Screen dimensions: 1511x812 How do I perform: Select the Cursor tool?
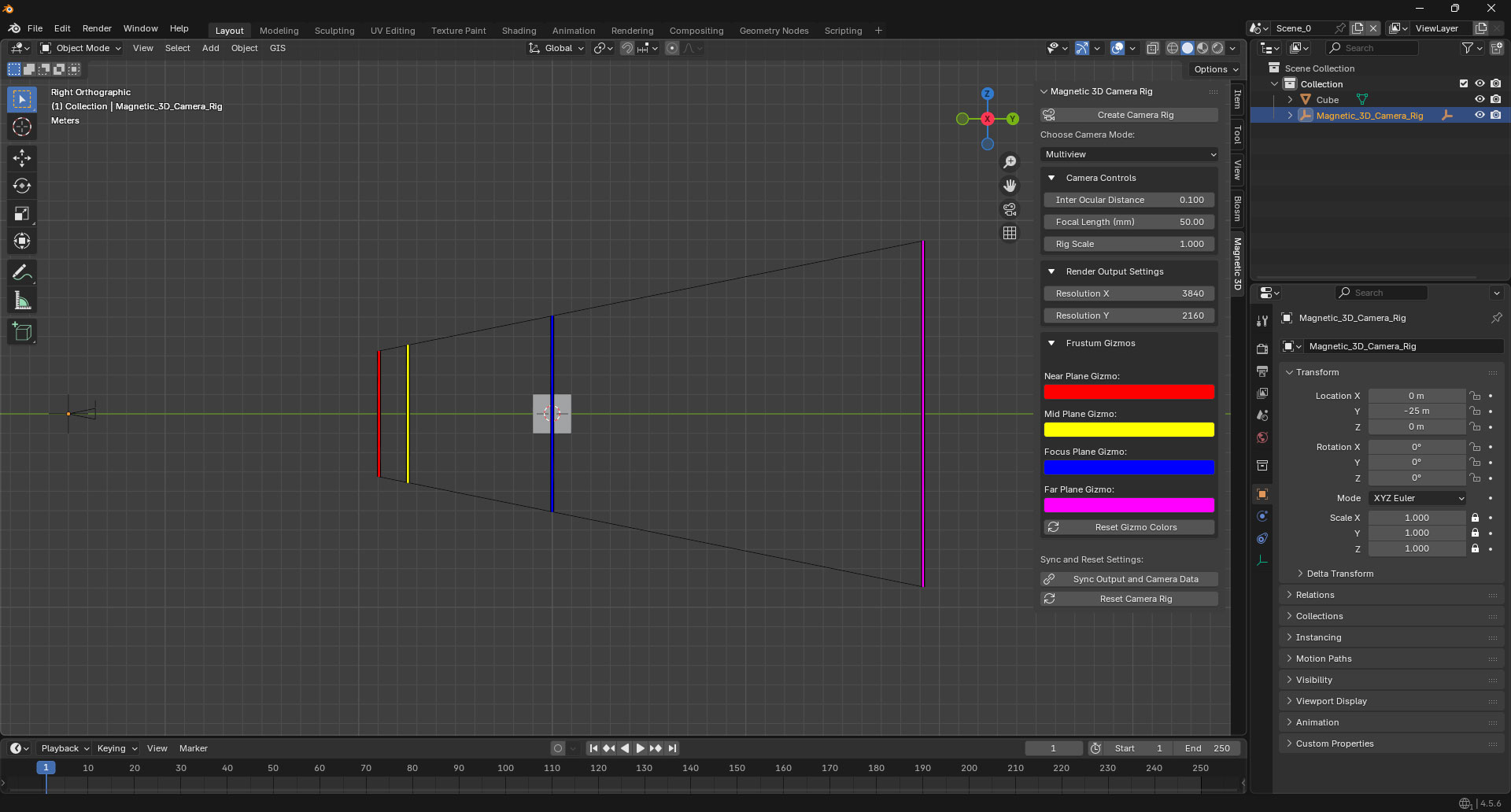(x=22, y=127)
